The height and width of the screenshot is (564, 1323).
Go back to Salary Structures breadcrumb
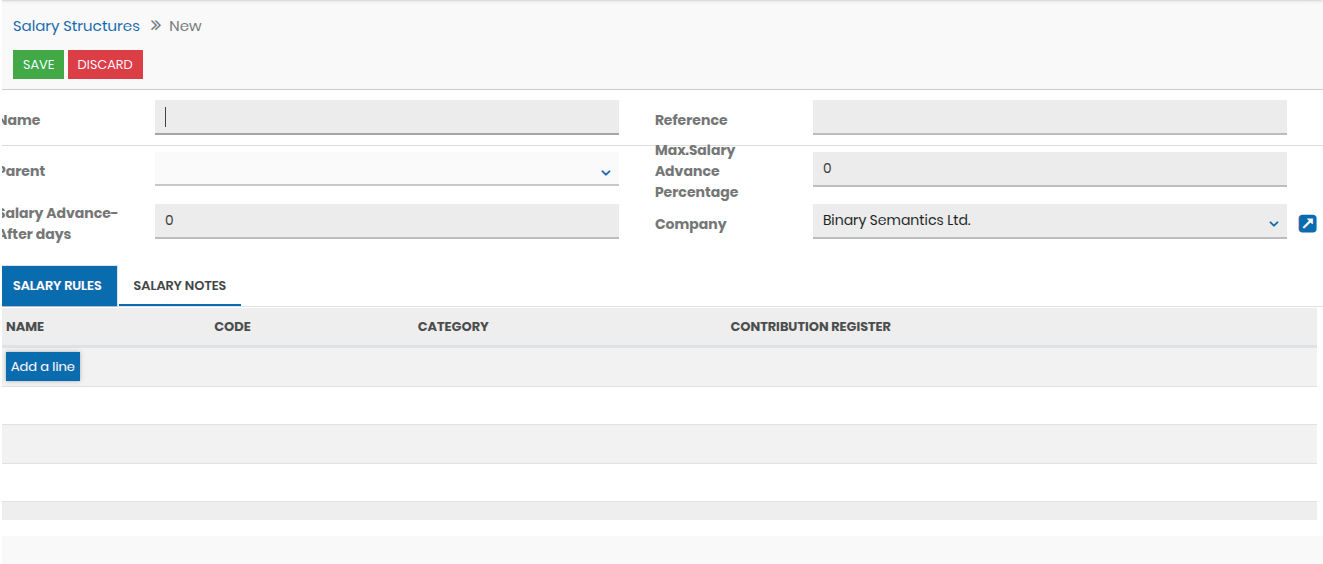pos(76,26)
